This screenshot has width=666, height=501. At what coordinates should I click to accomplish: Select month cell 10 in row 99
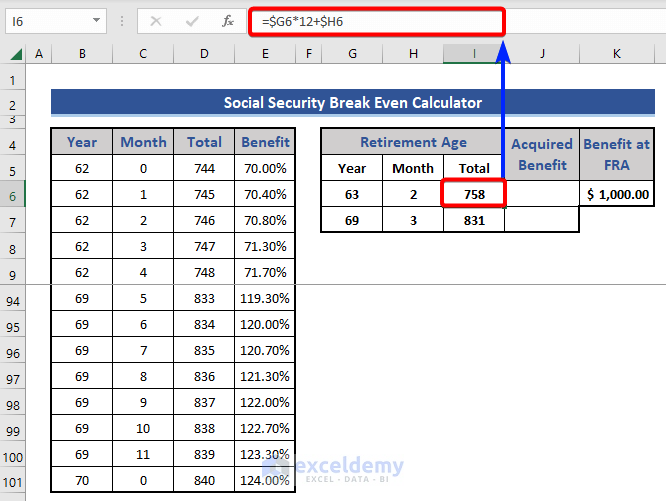pyautogui.click(x=143, y=428)
